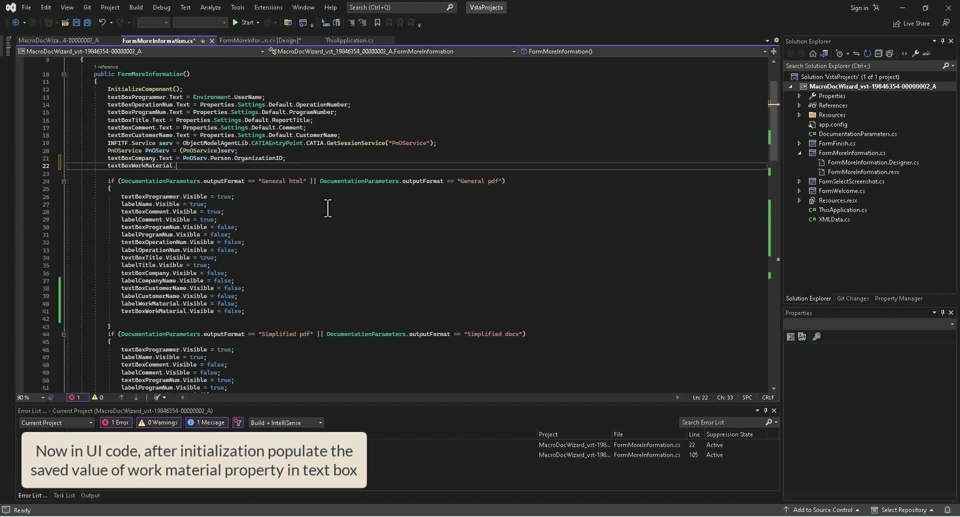The width and height of the screenshot is (960, 517).
Task: Expand the Resources folder node
Action: point(799,115)
